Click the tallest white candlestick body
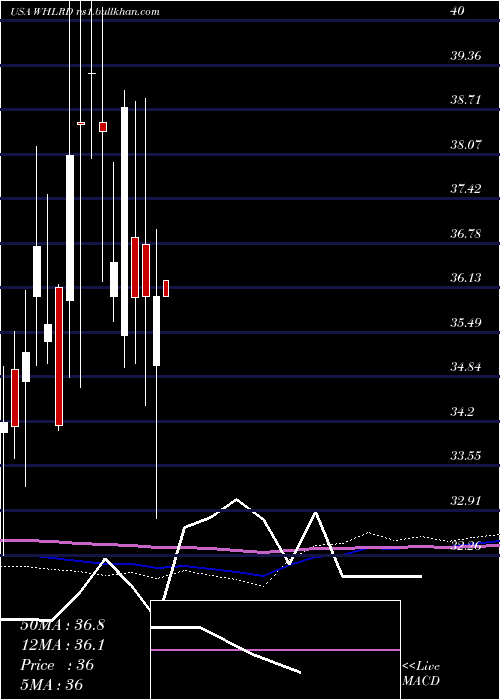Viewport: 500px width, 700px height. (x=125, y=221)
